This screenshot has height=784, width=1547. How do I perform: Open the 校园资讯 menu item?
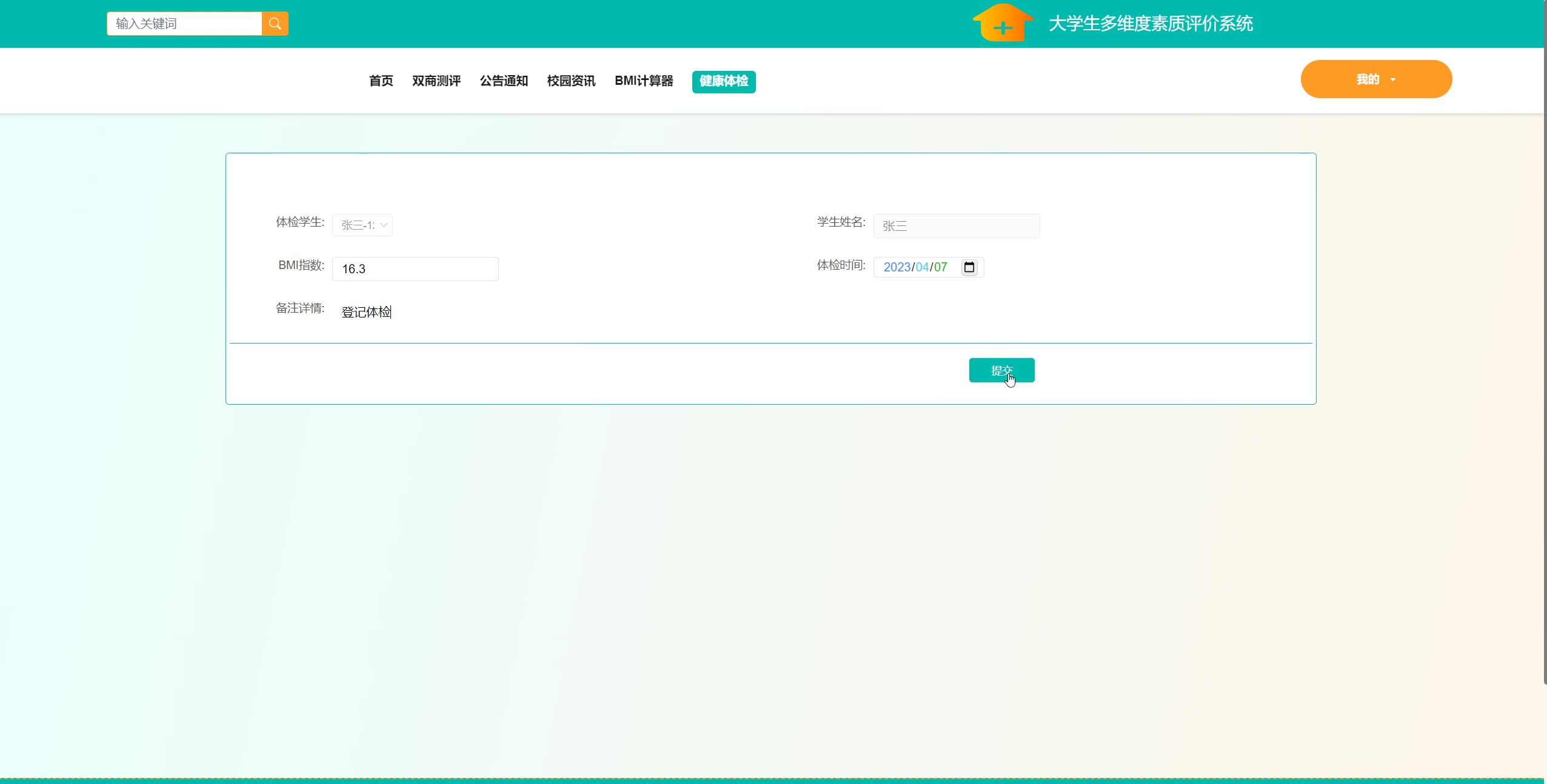(571, 81)
